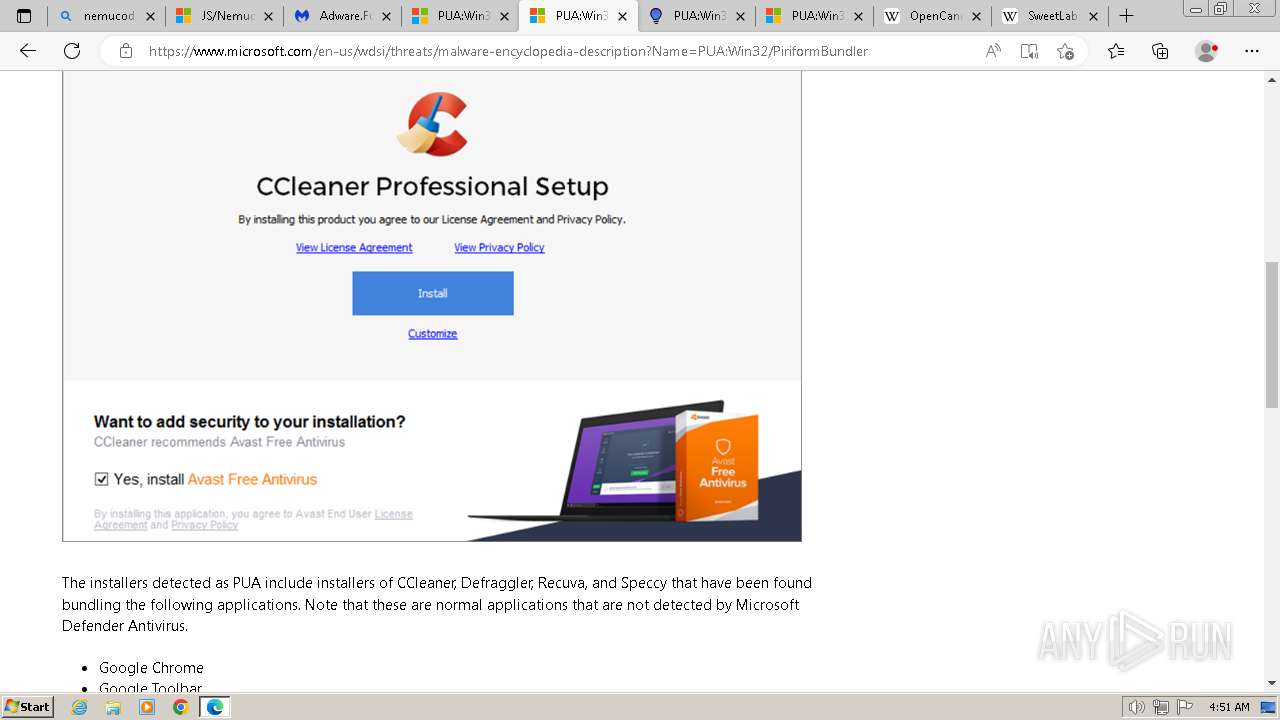
Task: Click the address bar URL field
Action: tap(508, 51)
